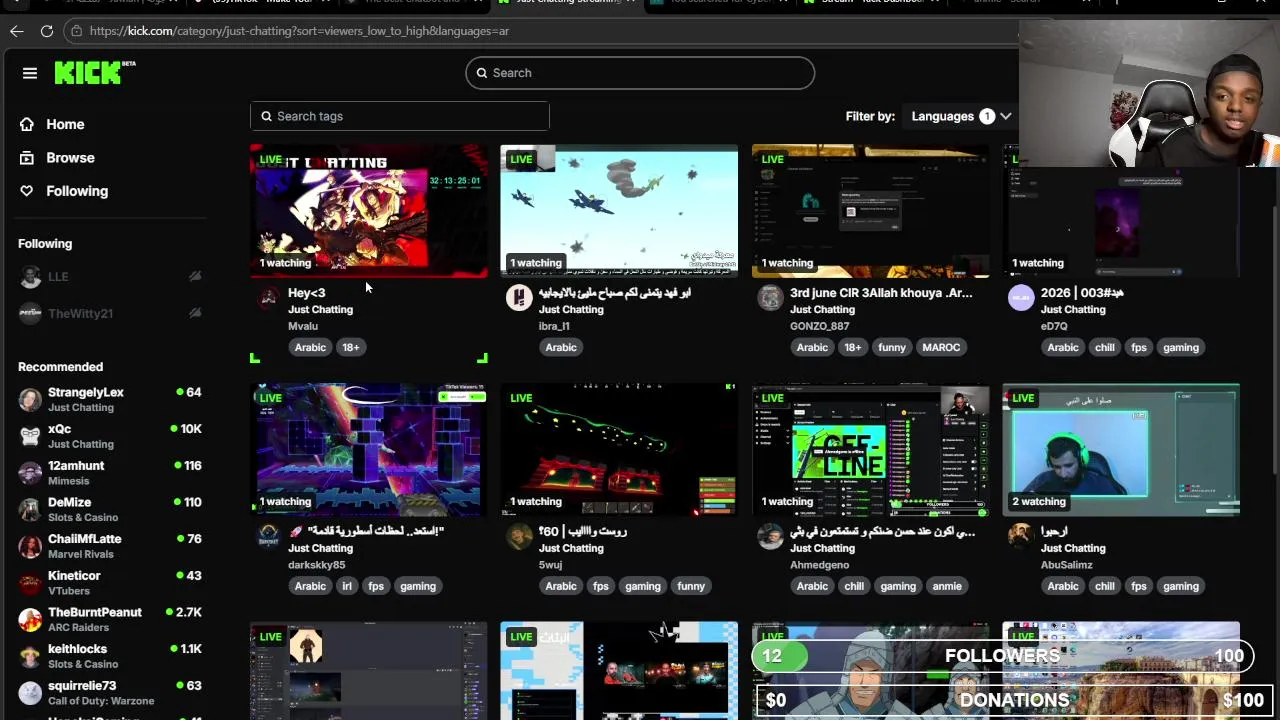Click TheBurntPeanut avatar in Recommended

30,620
